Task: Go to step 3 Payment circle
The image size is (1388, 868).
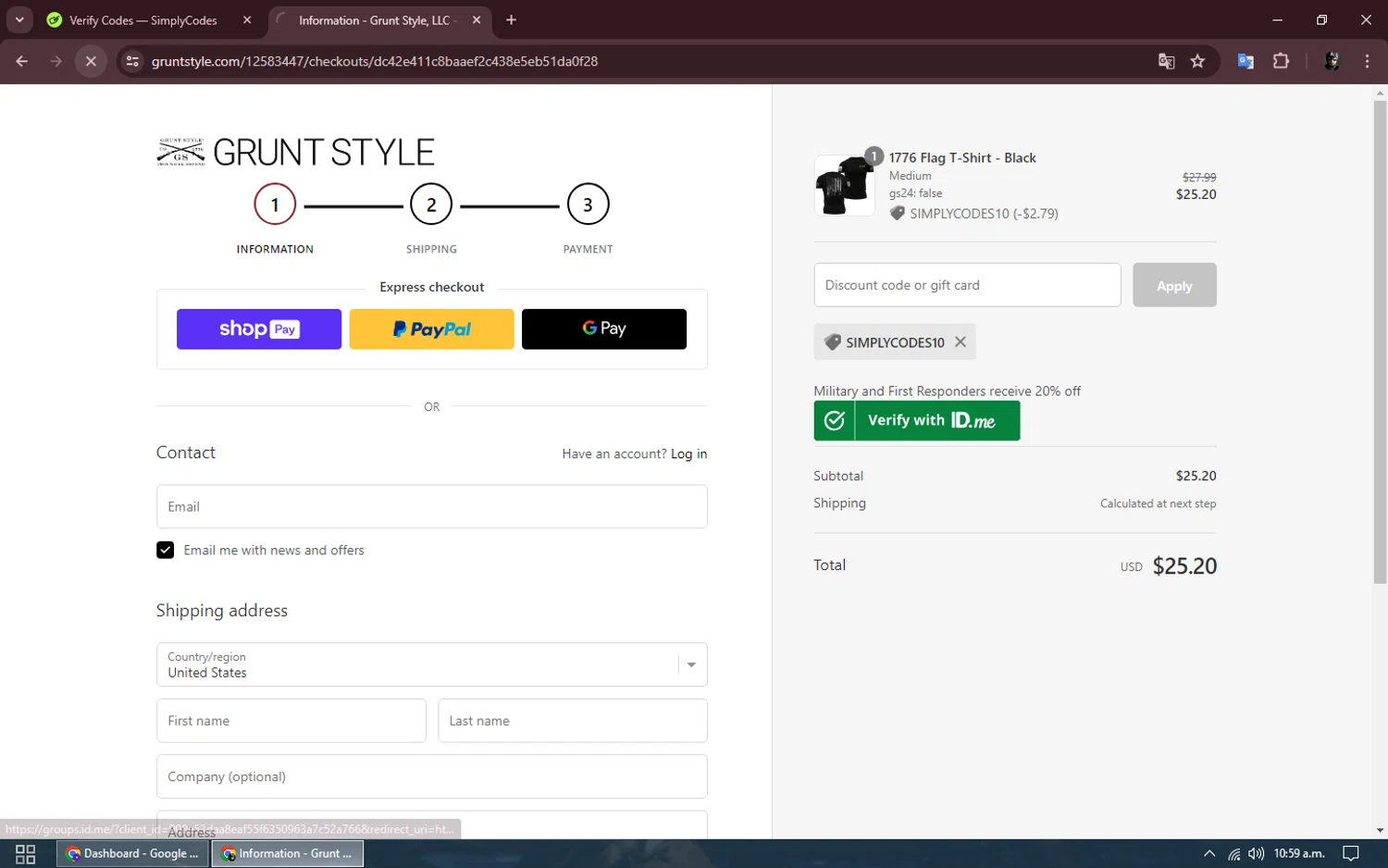Action: (588, 205)
